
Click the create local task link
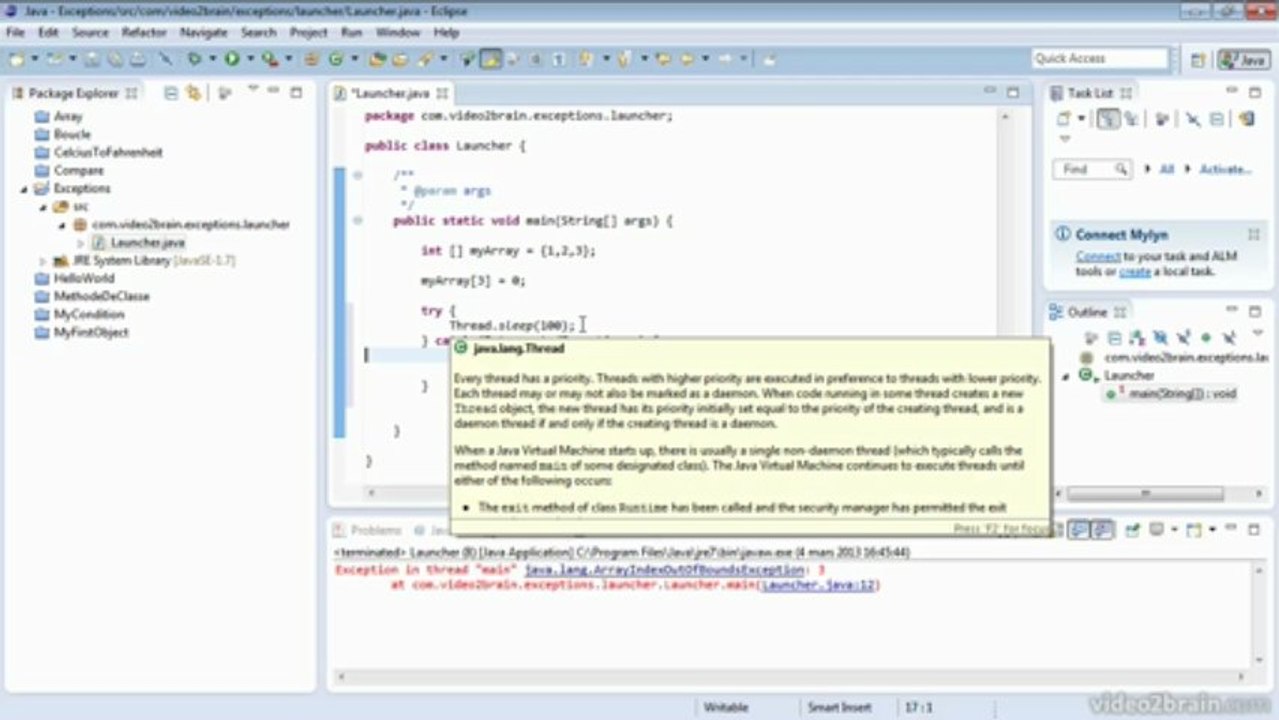(1134, 271)
